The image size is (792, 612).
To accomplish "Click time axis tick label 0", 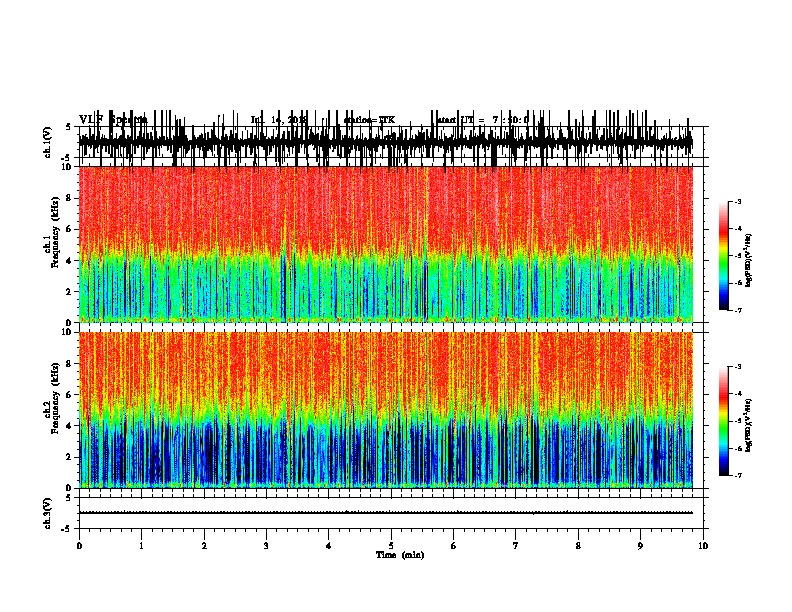I will (x=79, y=546).
